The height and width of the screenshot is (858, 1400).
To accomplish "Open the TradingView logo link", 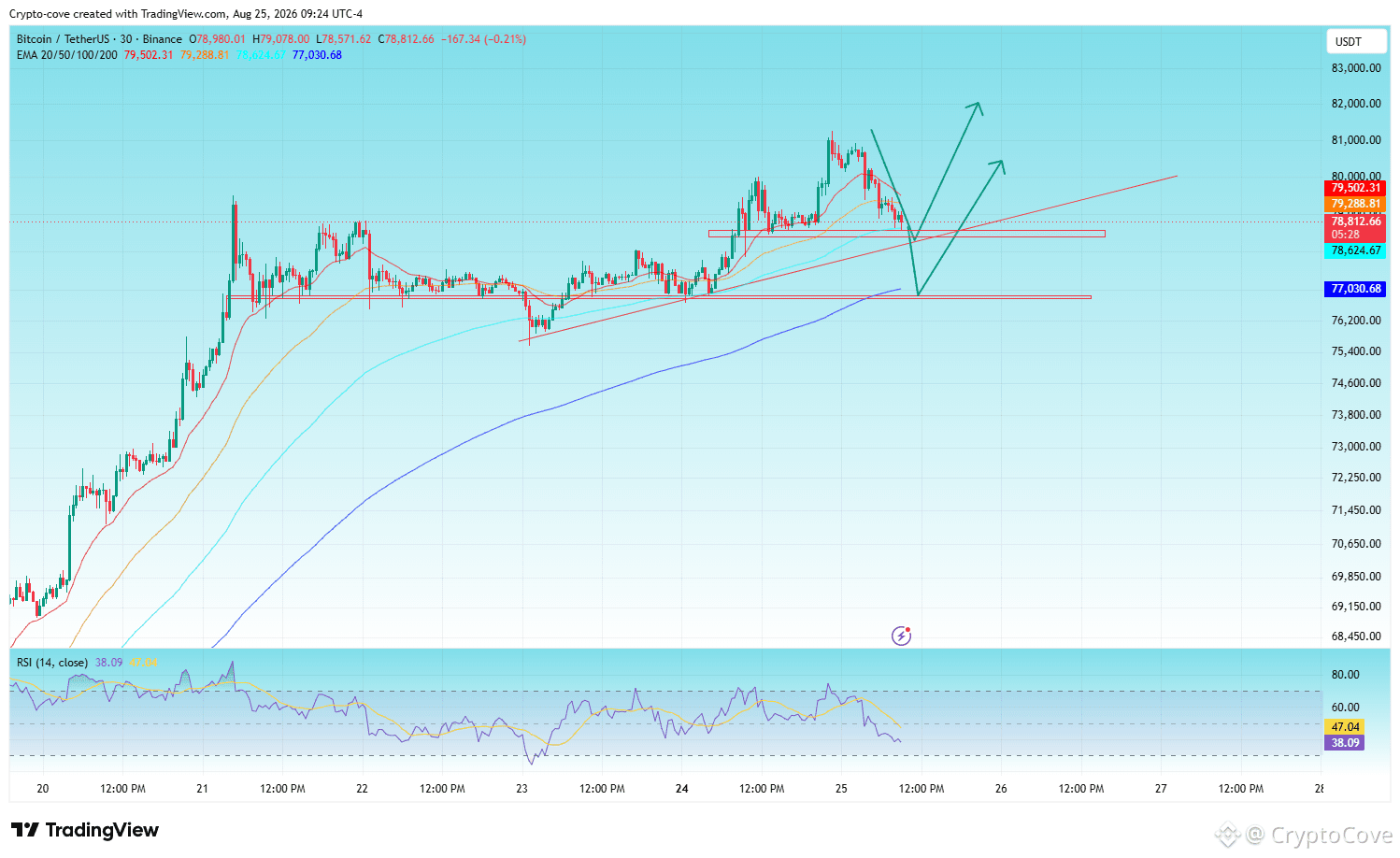I will point(85,830).
